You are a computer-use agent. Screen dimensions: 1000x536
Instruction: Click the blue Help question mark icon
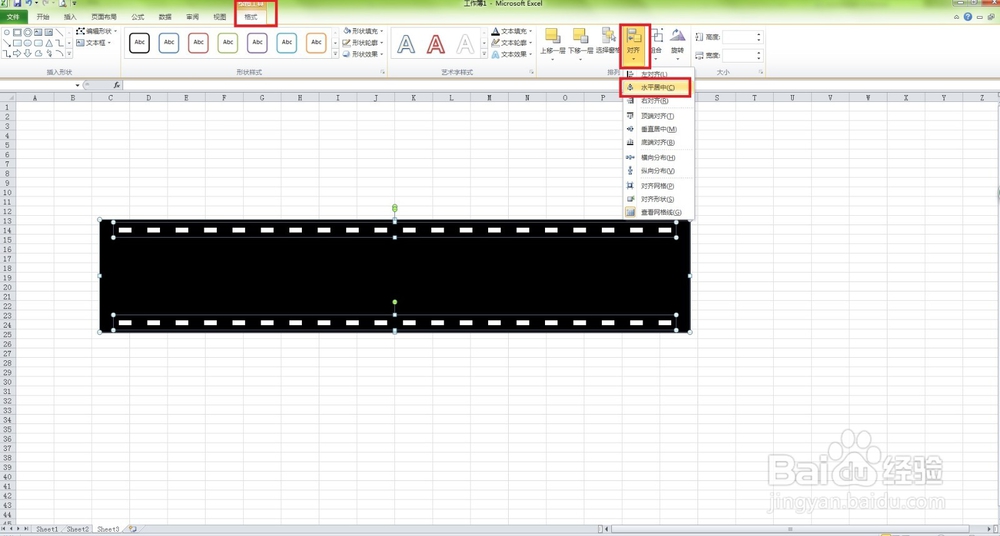[968, 17]
